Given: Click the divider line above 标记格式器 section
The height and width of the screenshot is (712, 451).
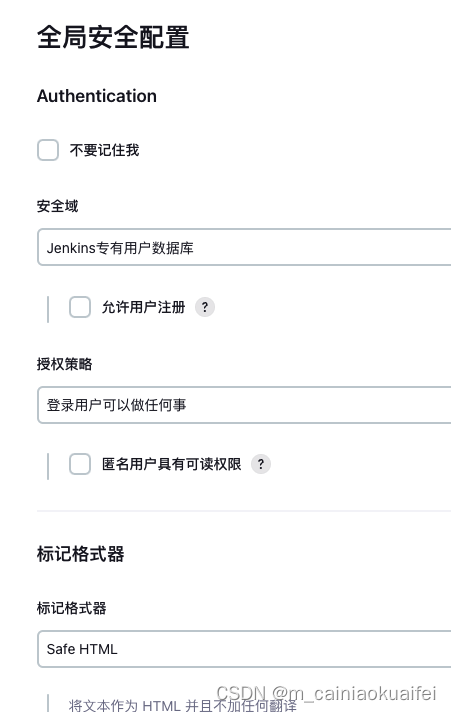Looking at the screenshot, I should click(x=244, y=511).
